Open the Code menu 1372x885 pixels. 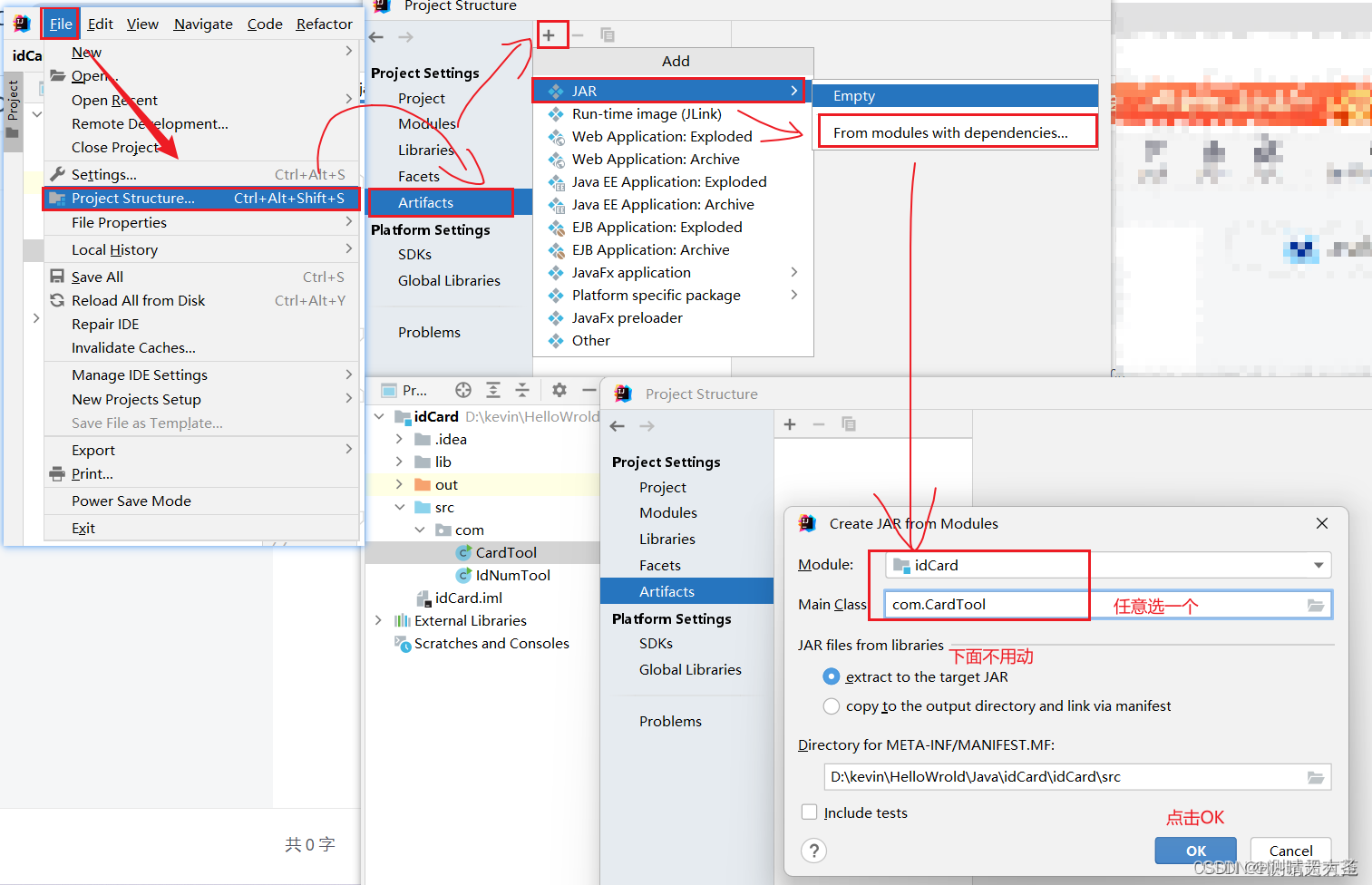click(265, 24)
